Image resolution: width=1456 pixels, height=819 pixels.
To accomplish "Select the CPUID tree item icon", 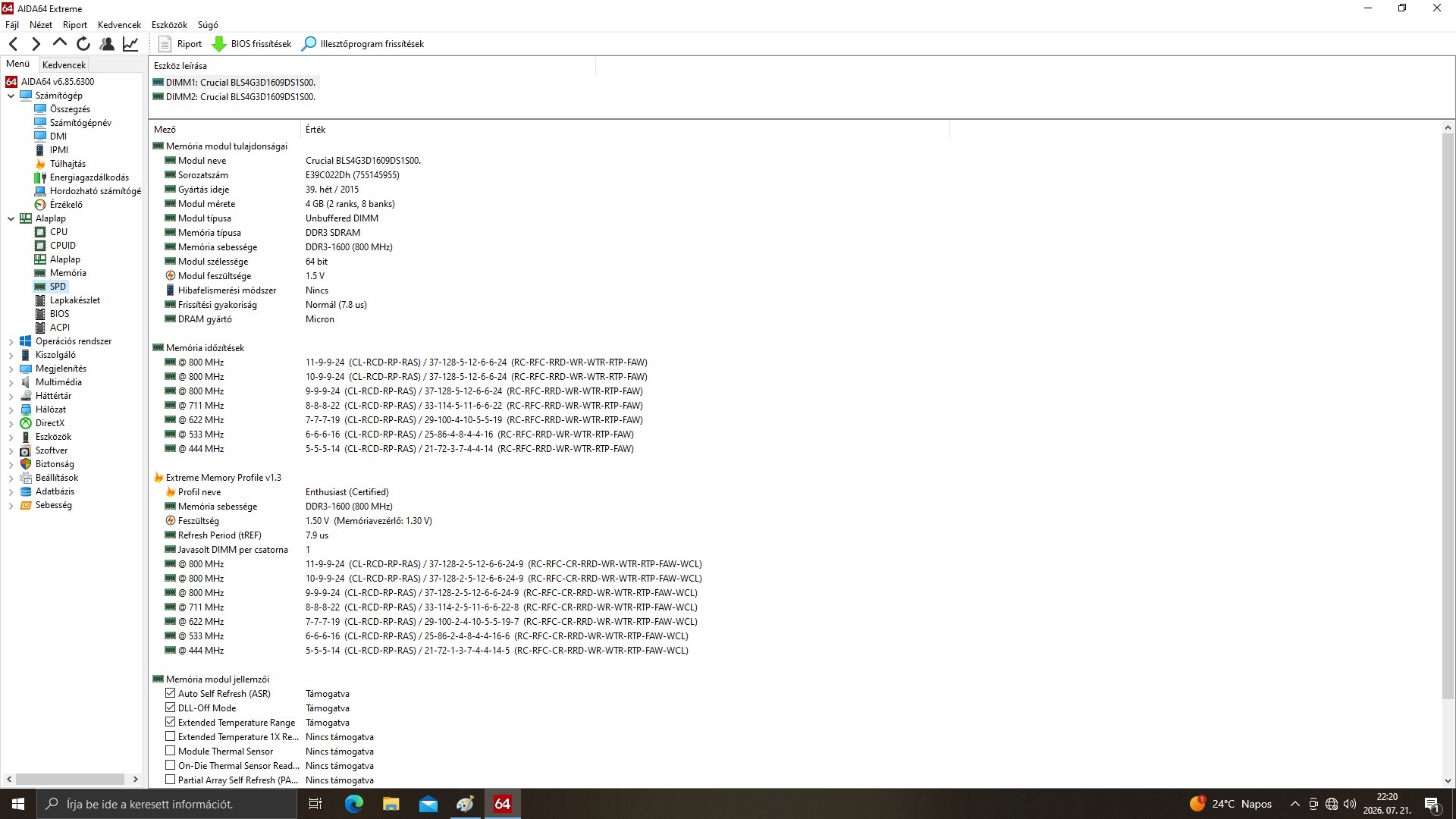I will 40,246.
